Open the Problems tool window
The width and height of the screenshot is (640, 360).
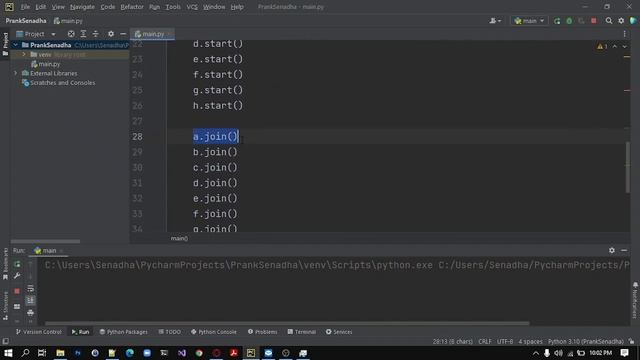(262, 332)
